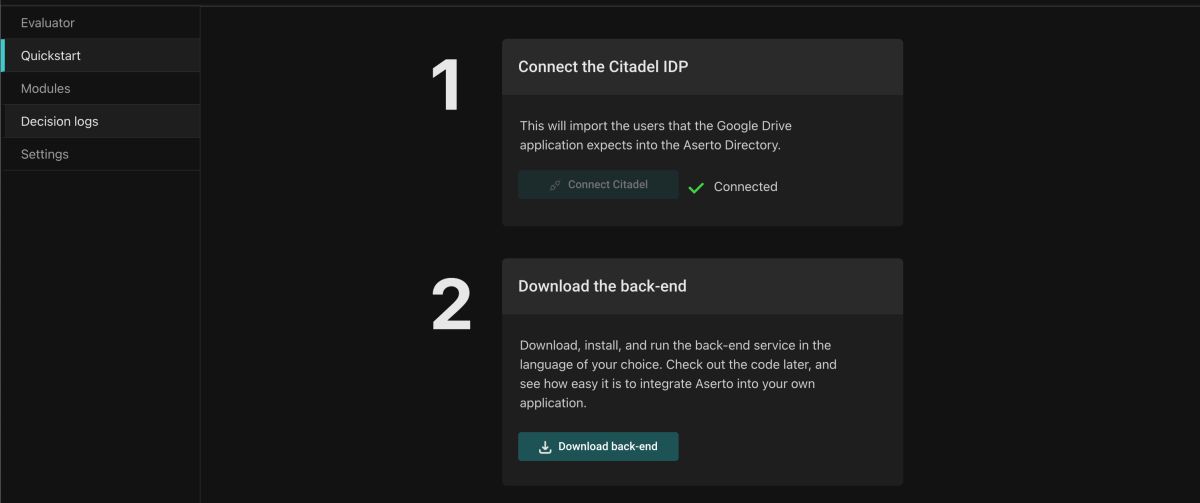Viewport: 1200px width, 503px height.
Task: Click the Connect Citadel button
Action: click(x=598, y=185)
